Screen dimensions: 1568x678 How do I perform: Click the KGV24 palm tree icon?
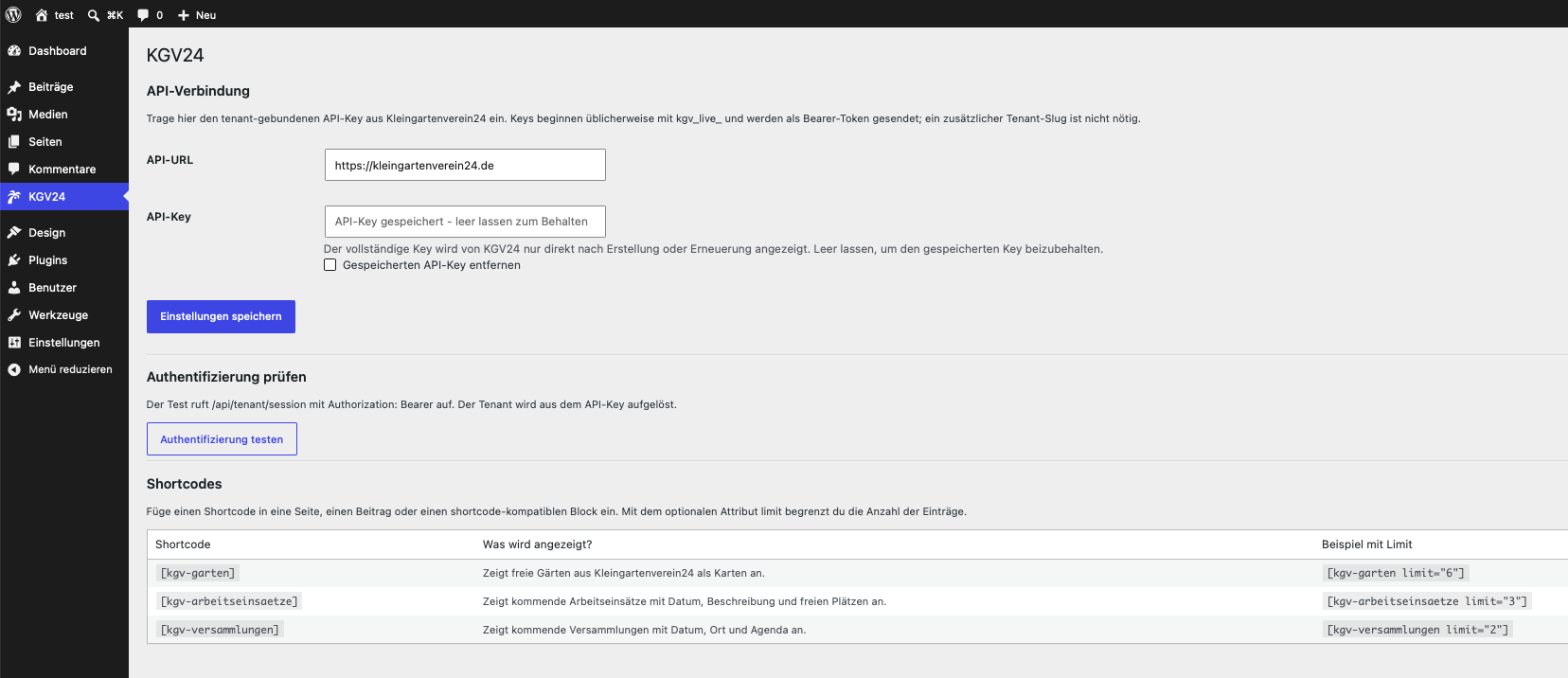pos(14,197)
